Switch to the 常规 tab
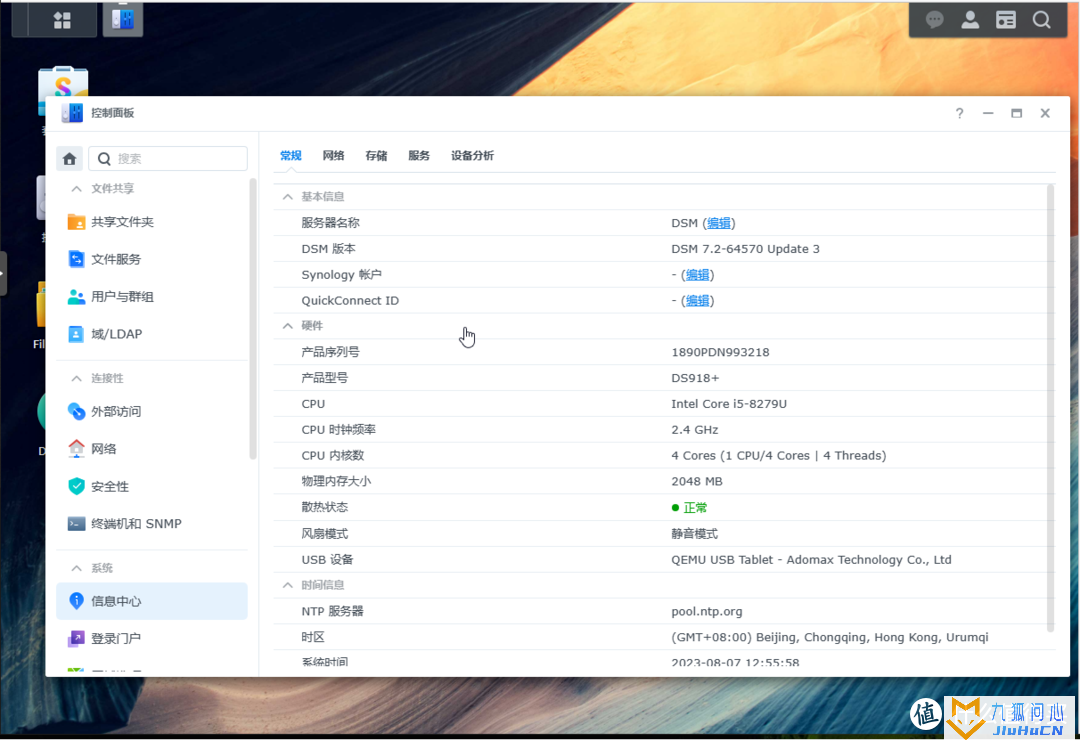This screenshot has width=1080, height=741. (x=291, y=156)
